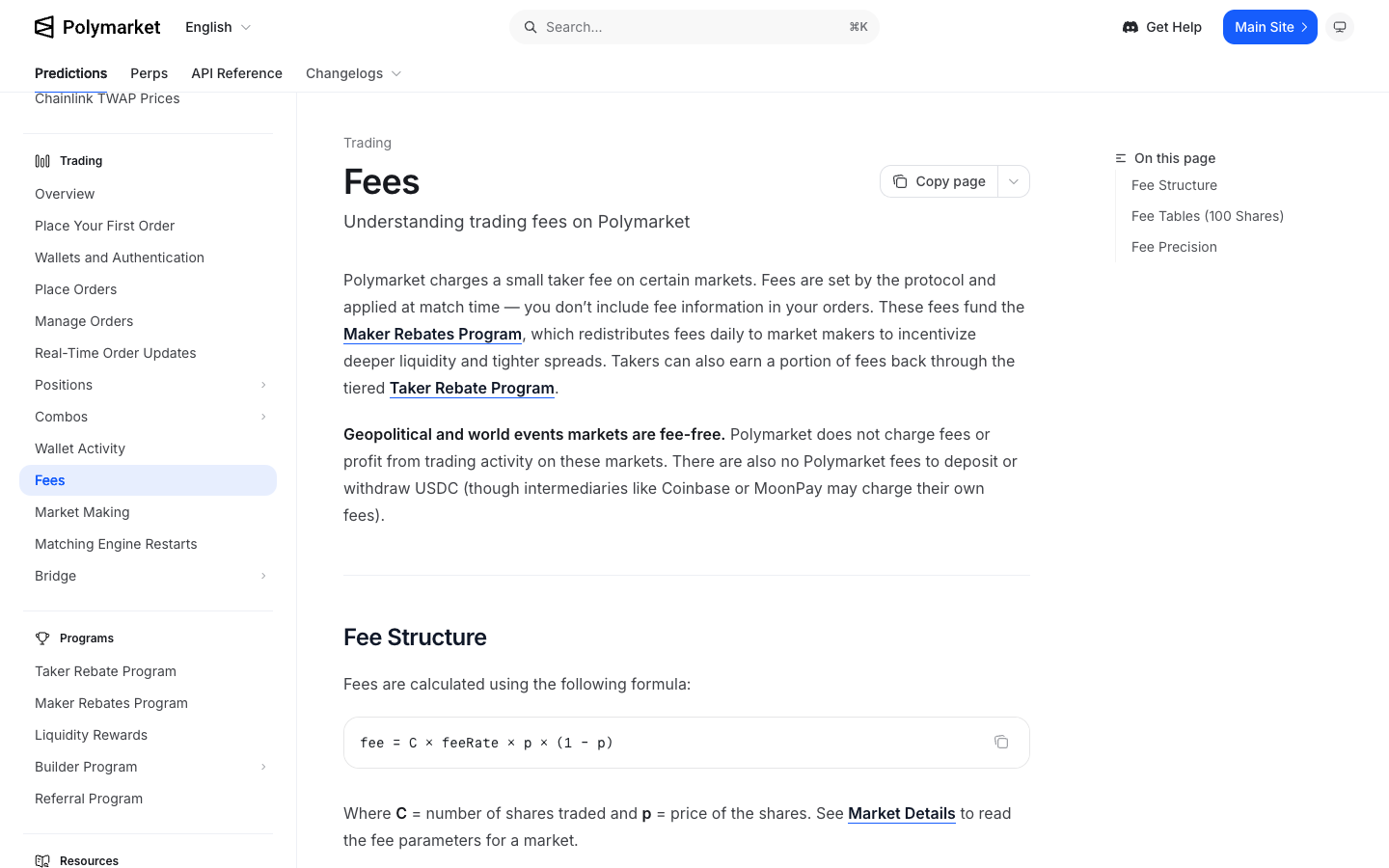
Task: Toggle the theme mode monitor icon
Action: pos(1340,27)
